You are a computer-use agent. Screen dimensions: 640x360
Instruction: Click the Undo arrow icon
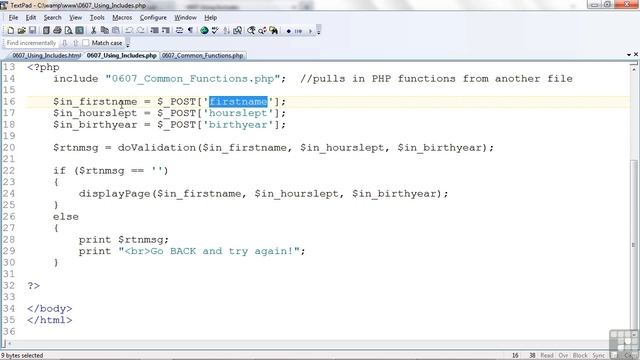[x=129, y=30]
